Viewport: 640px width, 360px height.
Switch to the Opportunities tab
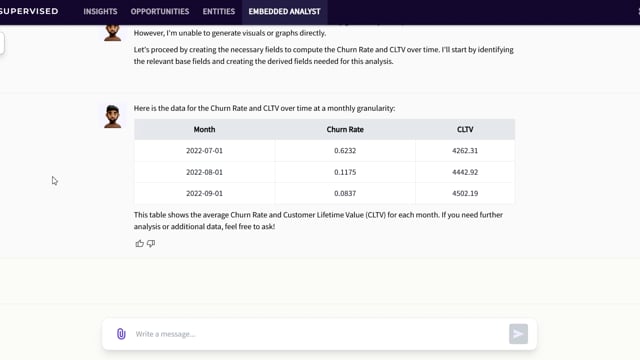[160, 11]
